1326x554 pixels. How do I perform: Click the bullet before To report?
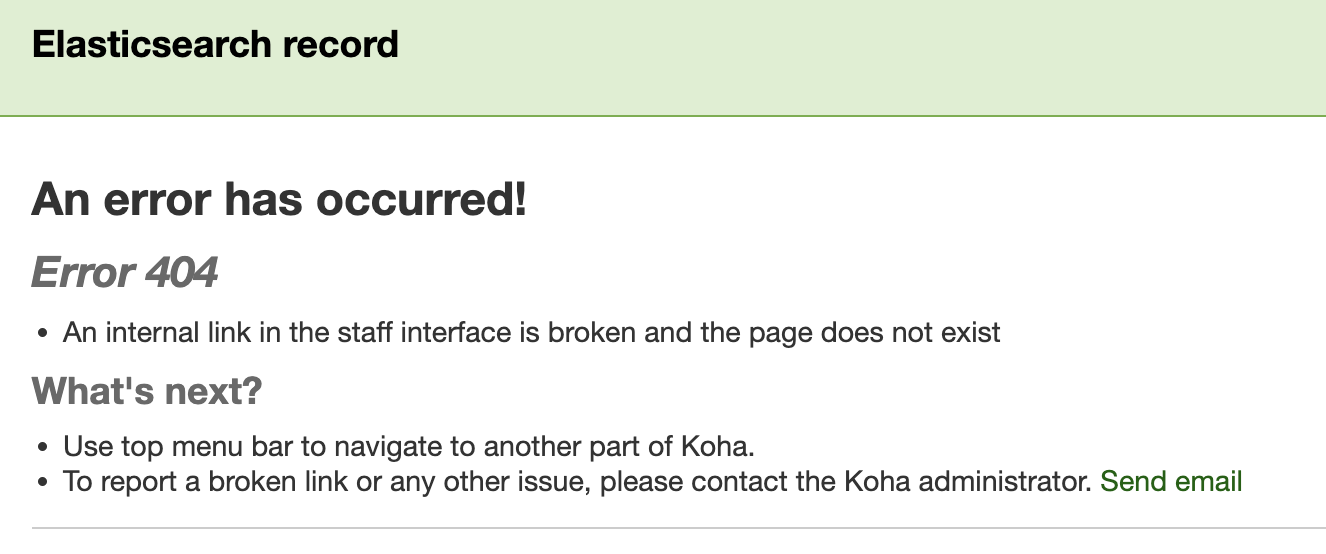point(43,482)
